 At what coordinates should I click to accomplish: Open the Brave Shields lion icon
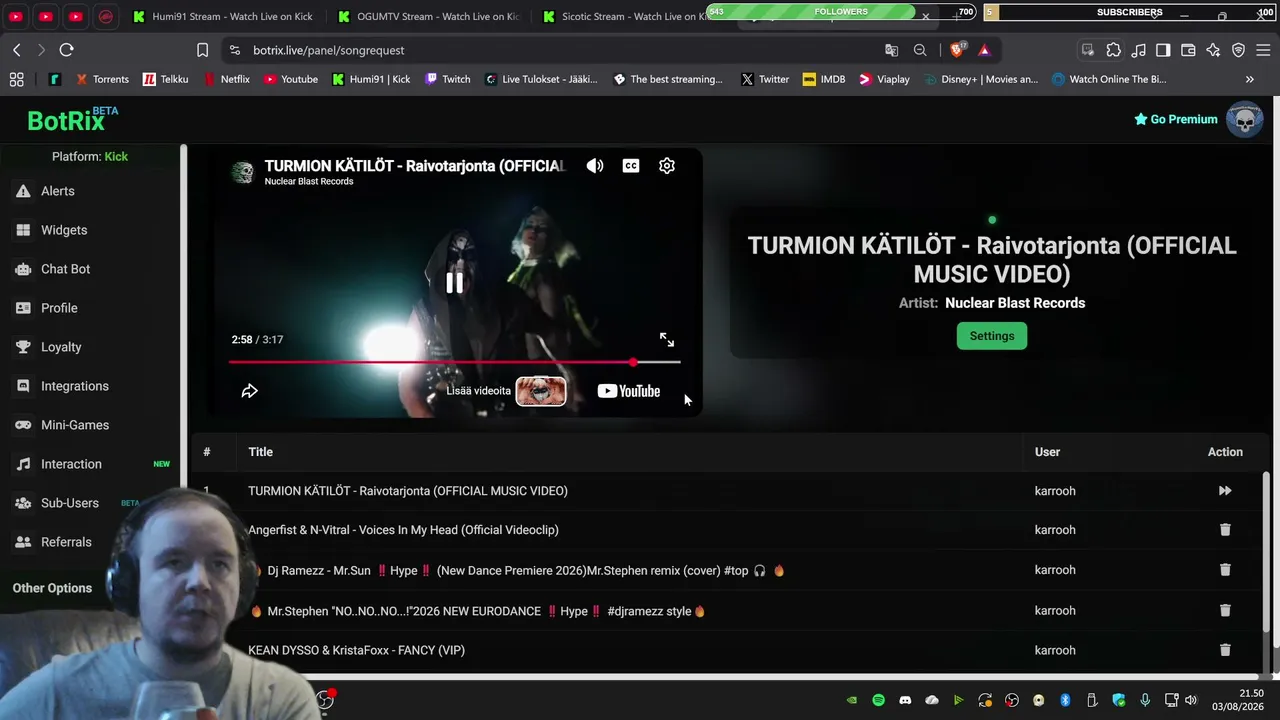tap(957, 50)
